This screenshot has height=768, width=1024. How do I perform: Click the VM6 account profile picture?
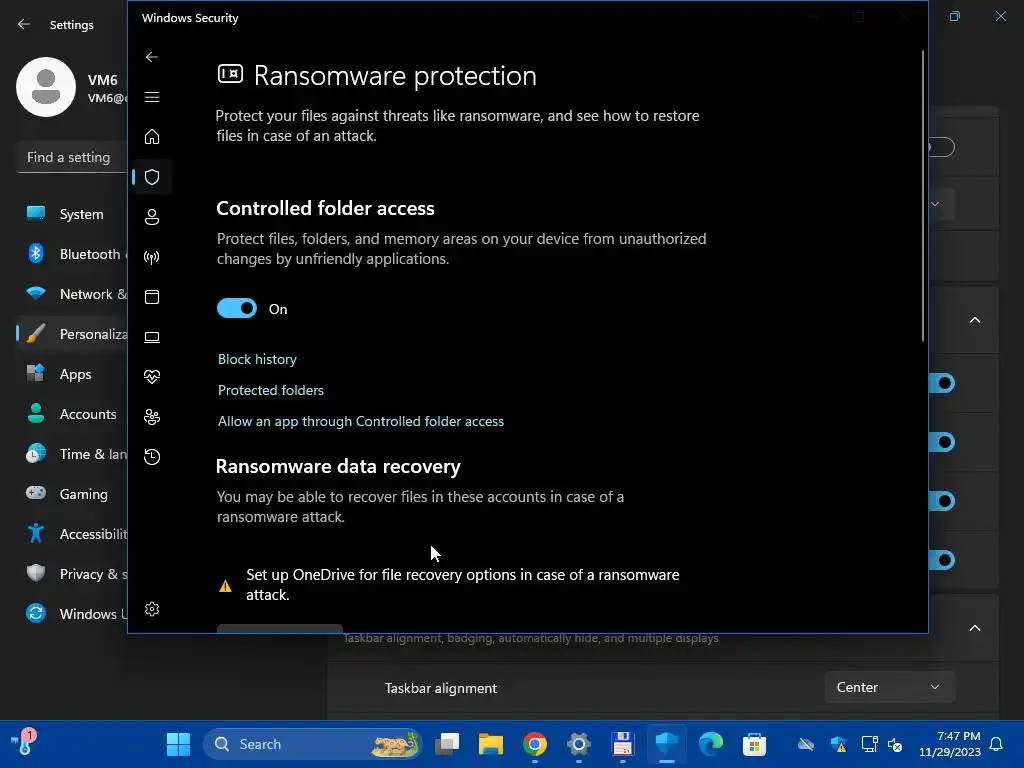[46, 87]
